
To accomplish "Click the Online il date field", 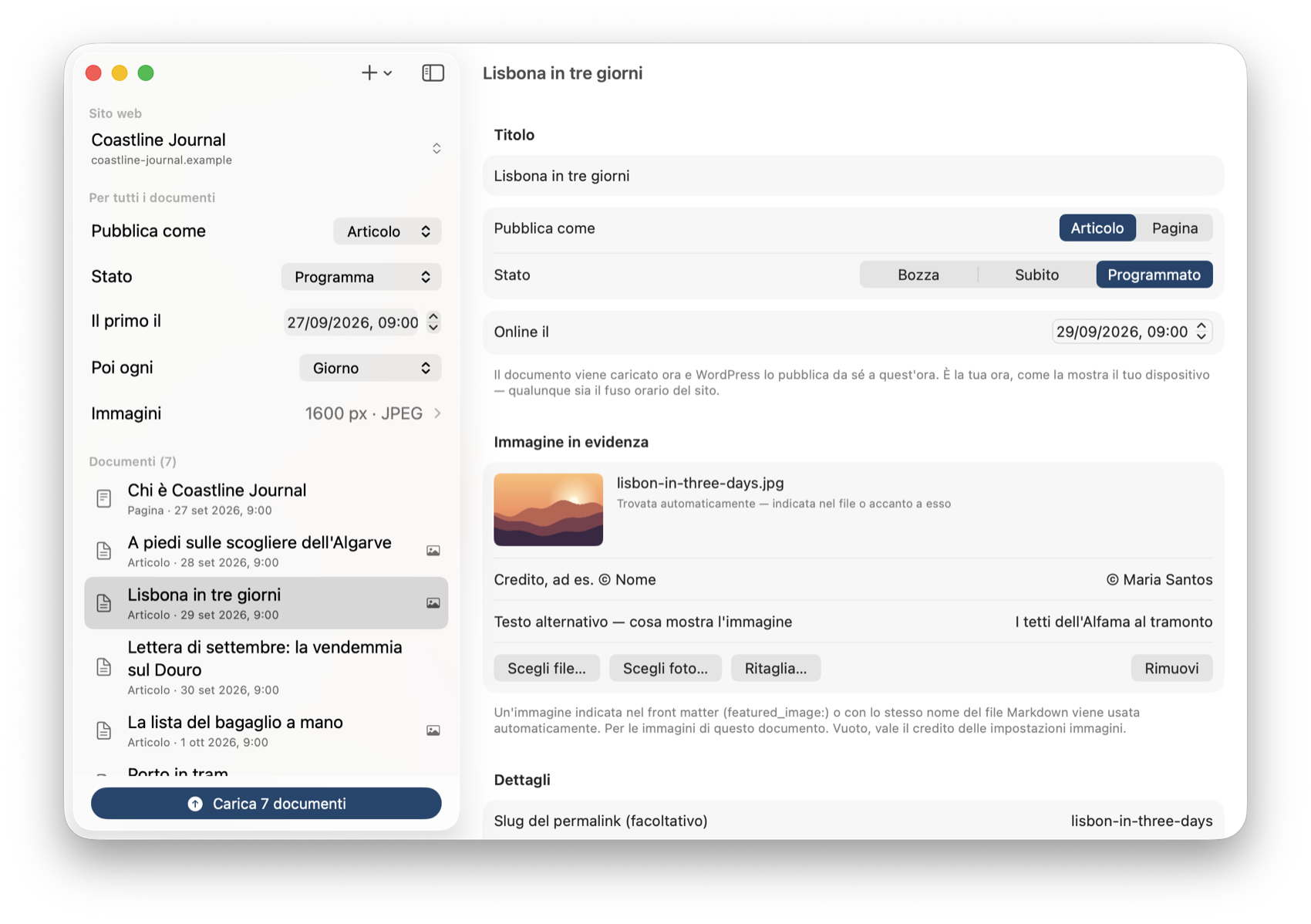I will [1122, 332].
